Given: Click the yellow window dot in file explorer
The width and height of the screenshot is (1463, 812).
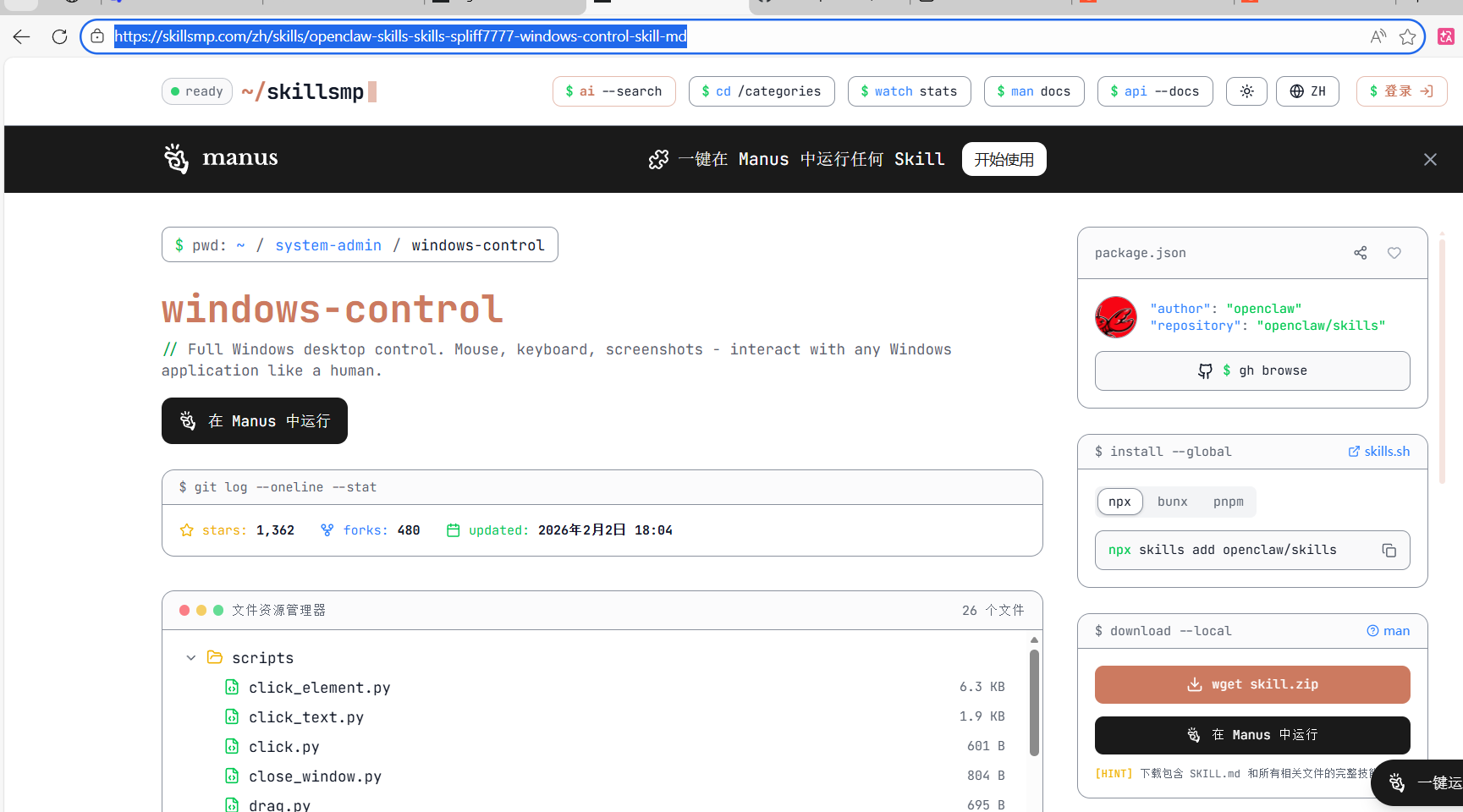Looking at the screenshot, I should click(x=201, y=610).
